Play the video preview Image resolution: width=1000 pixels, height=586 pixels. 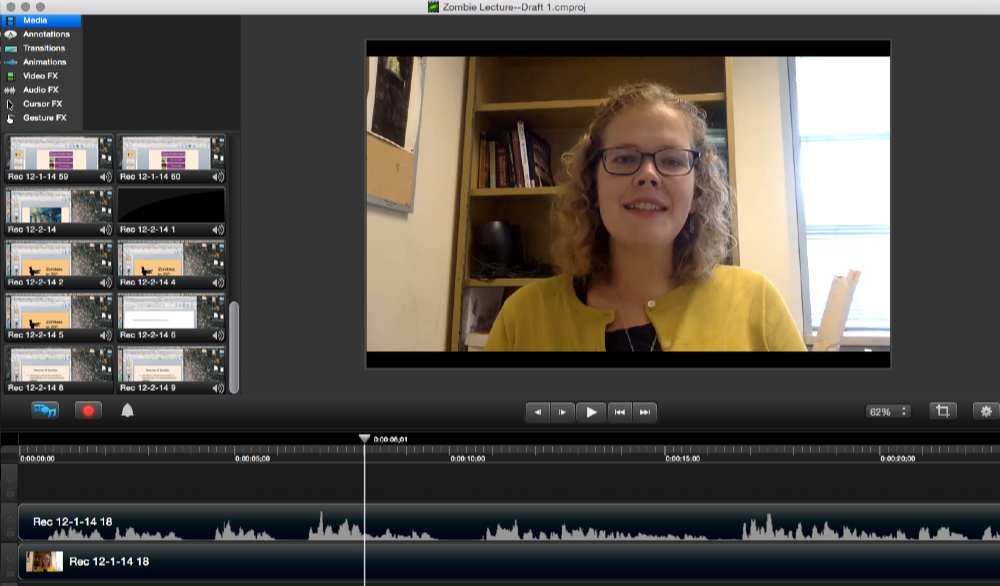click(591, 412)
